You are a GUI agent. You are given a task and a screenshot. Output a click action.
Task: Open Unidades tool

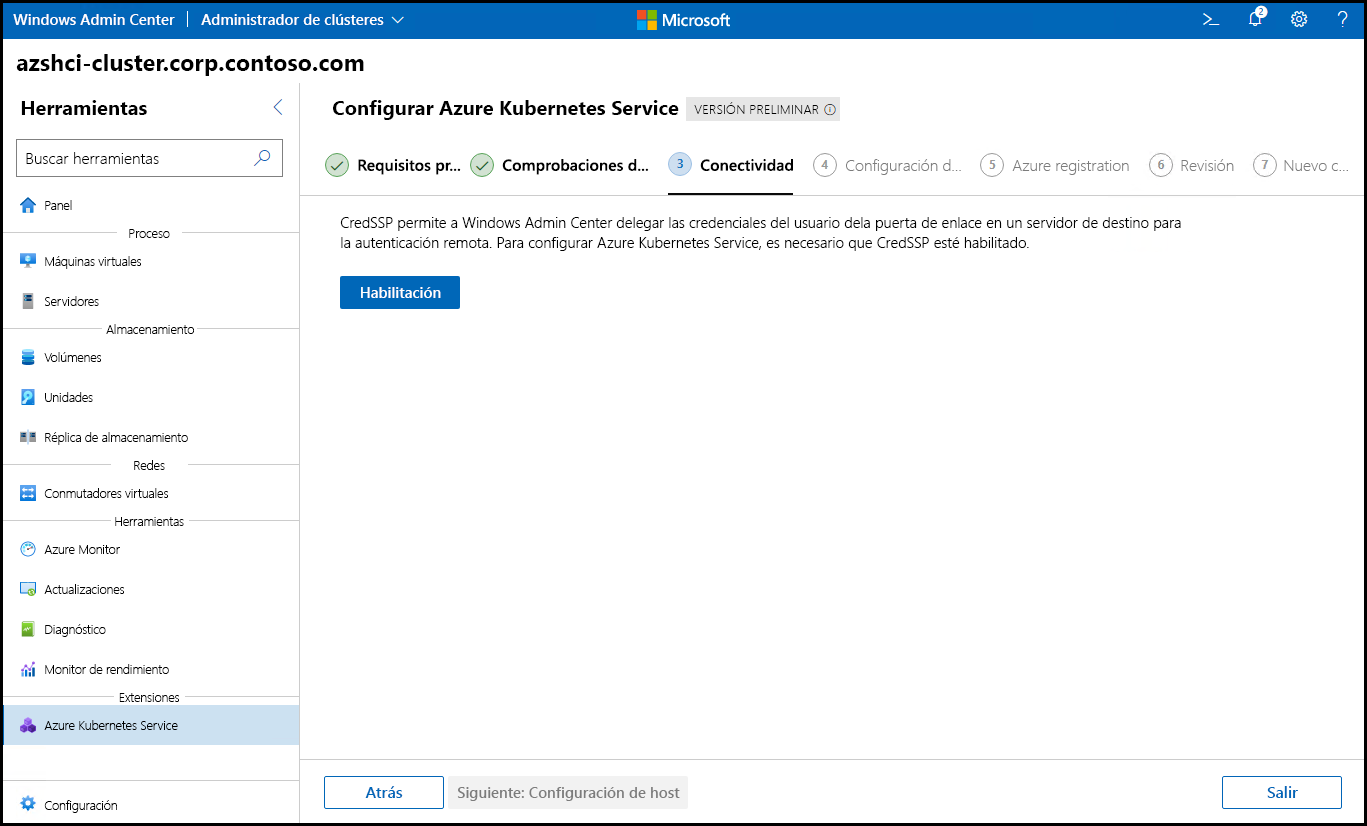pyautogui.click(x=151, y=397)
